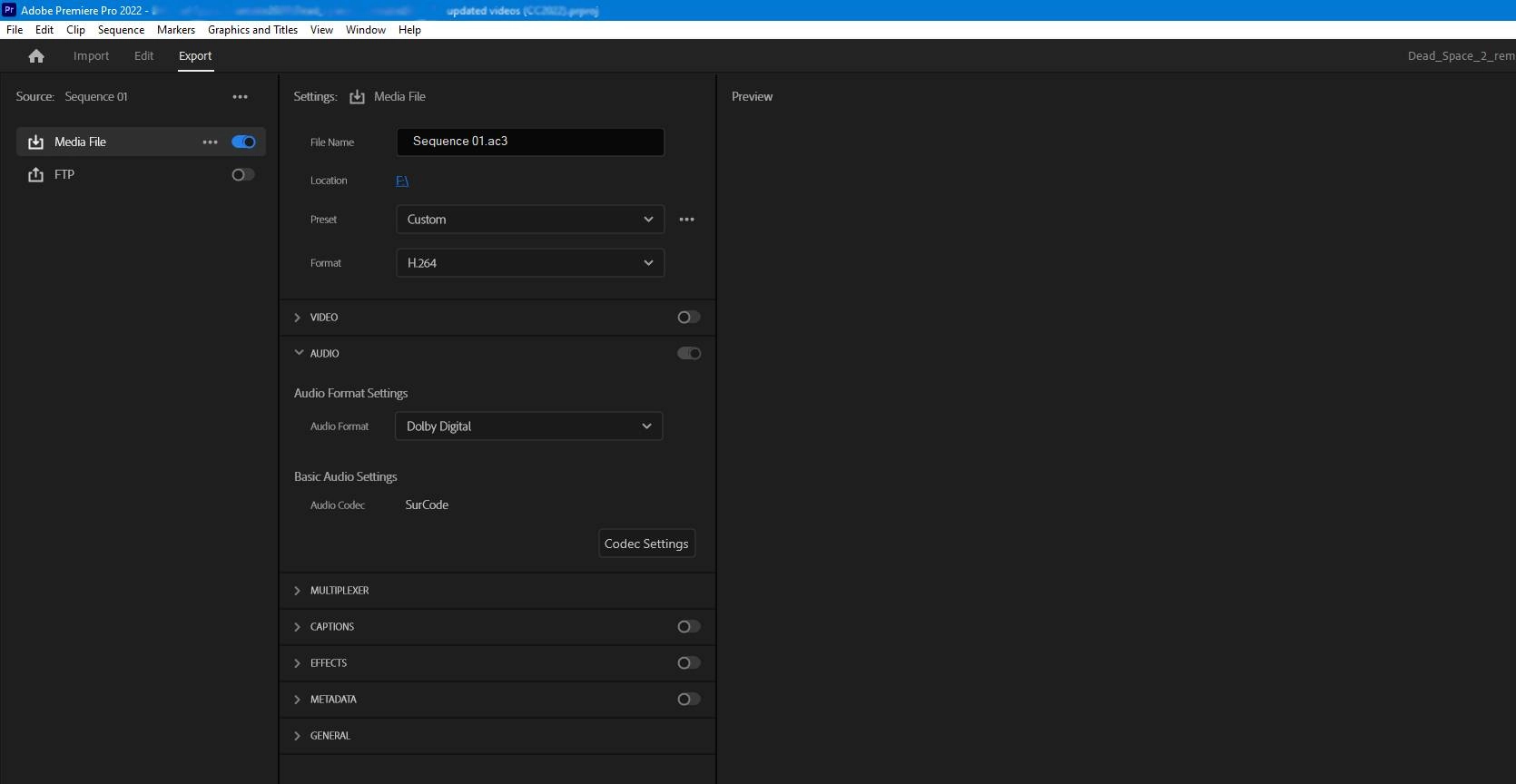This screenshot has width=1516, height=784.
Task: Click the File Name input field
Action: pos(530,142)
